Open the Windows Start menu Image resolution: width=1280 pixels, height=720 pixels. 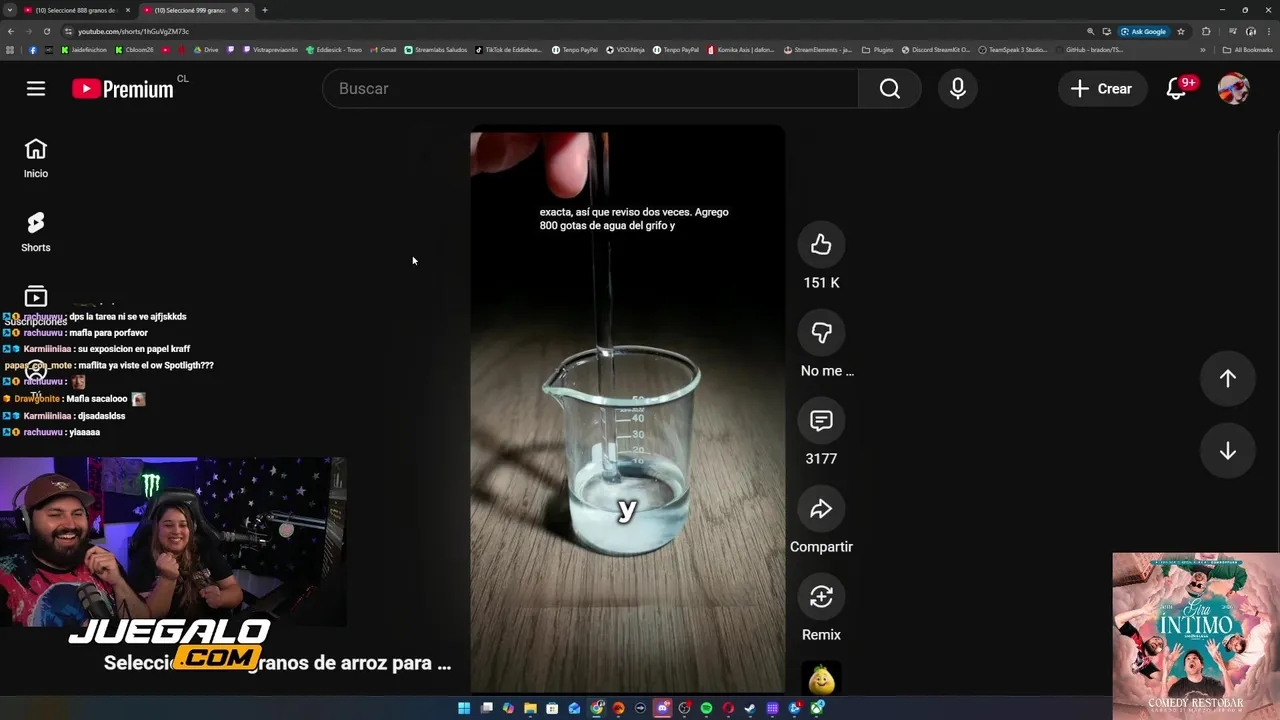coord(464,708)
